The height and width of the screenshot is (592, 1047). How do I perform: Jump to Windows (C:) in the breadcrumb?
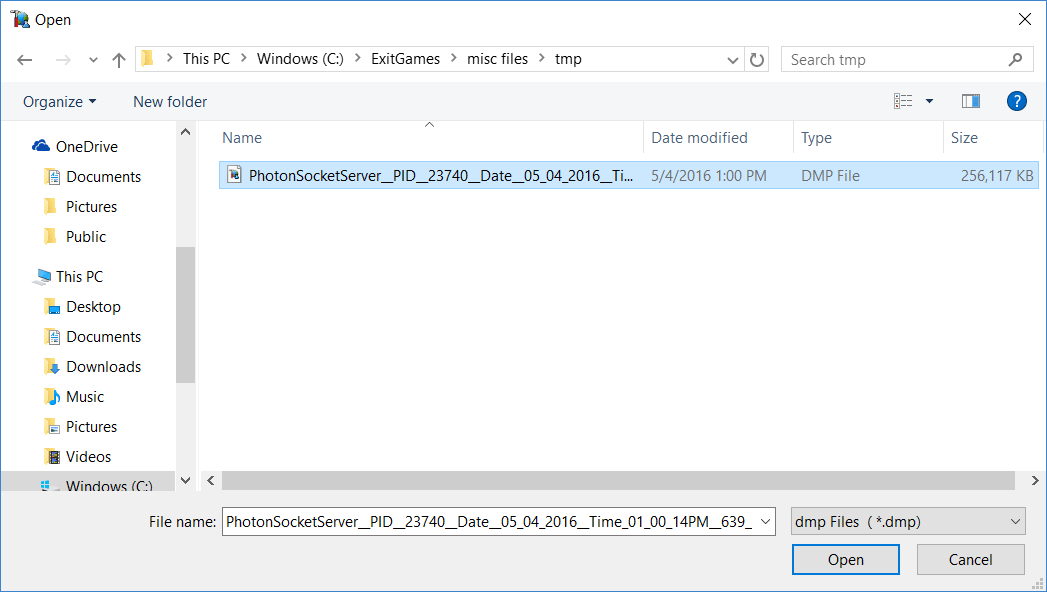299,59
